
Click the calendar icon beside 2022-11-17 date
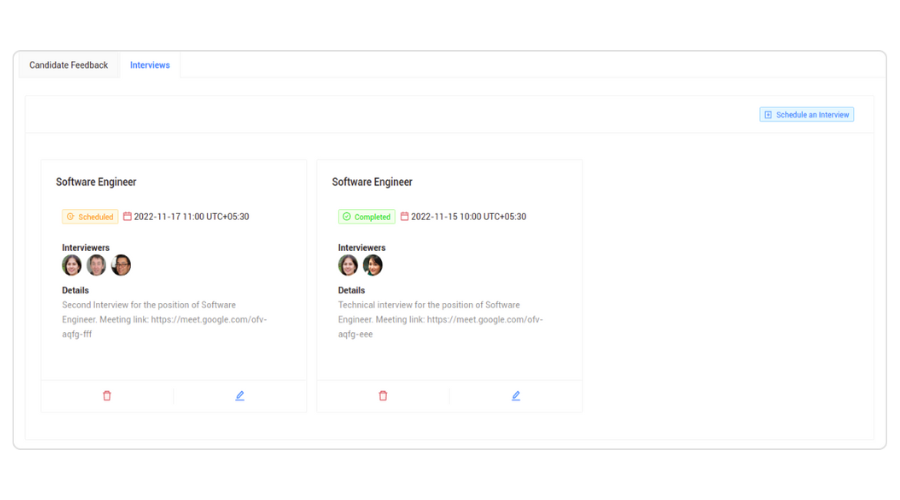pyautogui.click(x=128, y=216)
